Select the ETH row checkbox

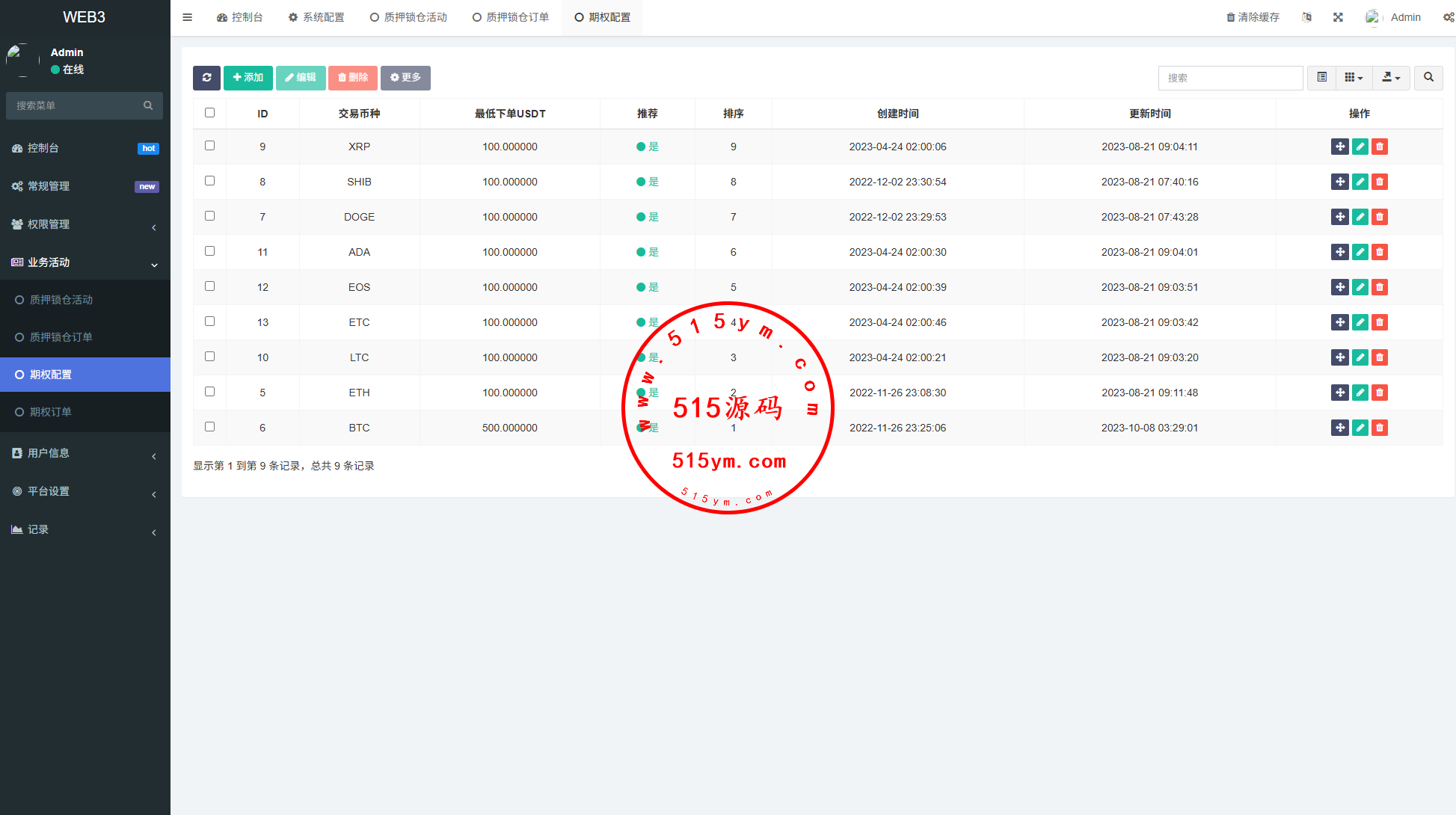click(x=209, y=392)
